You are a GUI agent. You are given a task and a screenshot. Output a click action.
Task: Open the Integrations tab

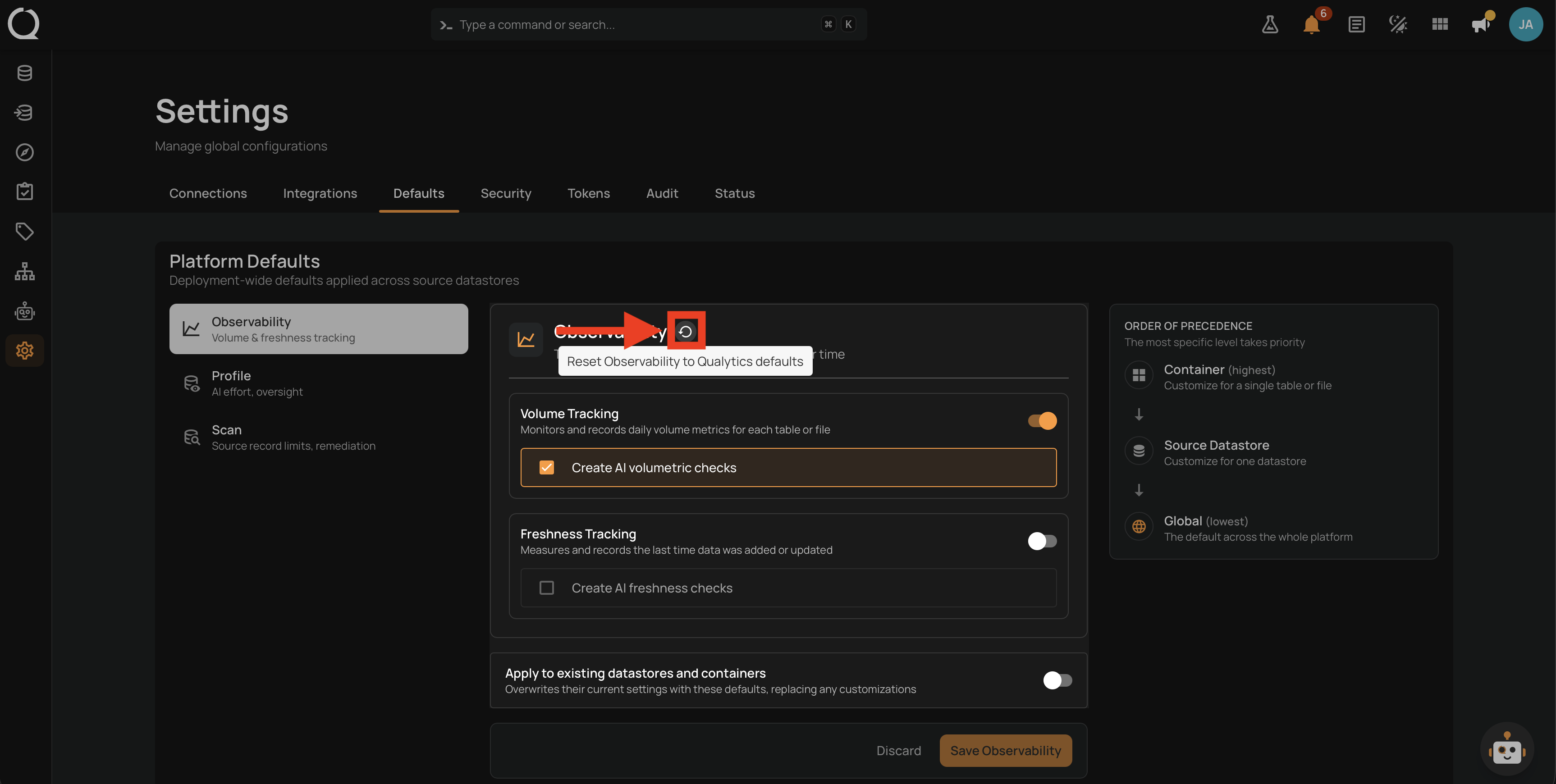pyautogui.click(x=320, y=193)
